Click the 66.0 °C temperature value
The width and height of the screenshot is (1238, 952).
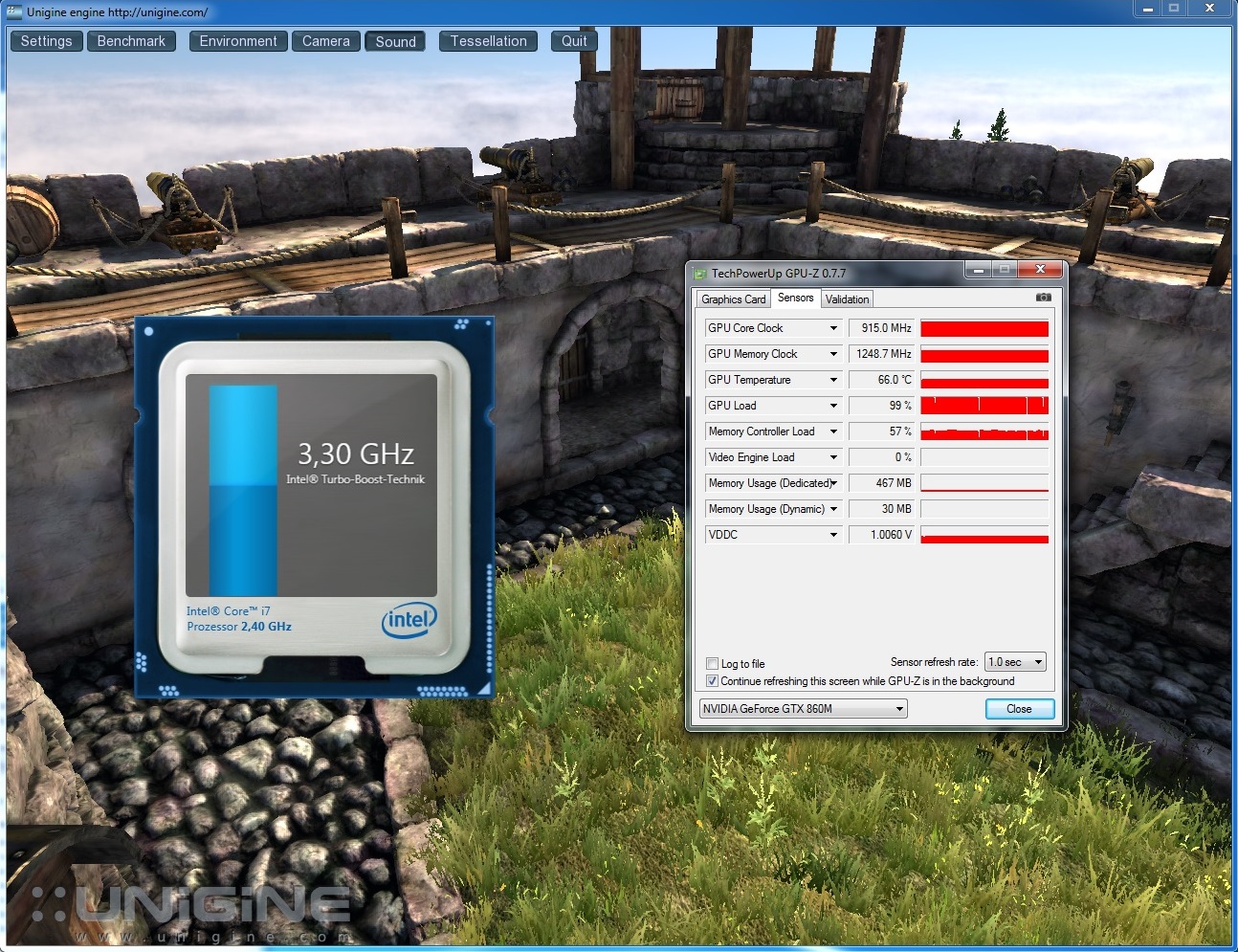click(881, 380)
